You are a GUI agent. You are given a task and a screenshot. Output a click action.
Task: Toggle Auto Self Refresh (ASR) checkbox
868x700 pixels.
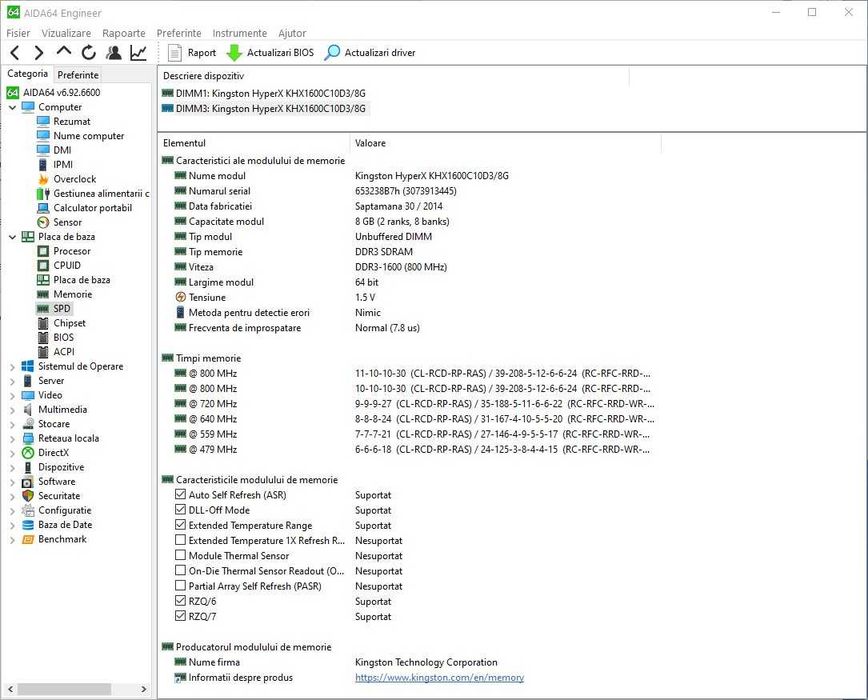pyautogui.click(x=180, y=494)
